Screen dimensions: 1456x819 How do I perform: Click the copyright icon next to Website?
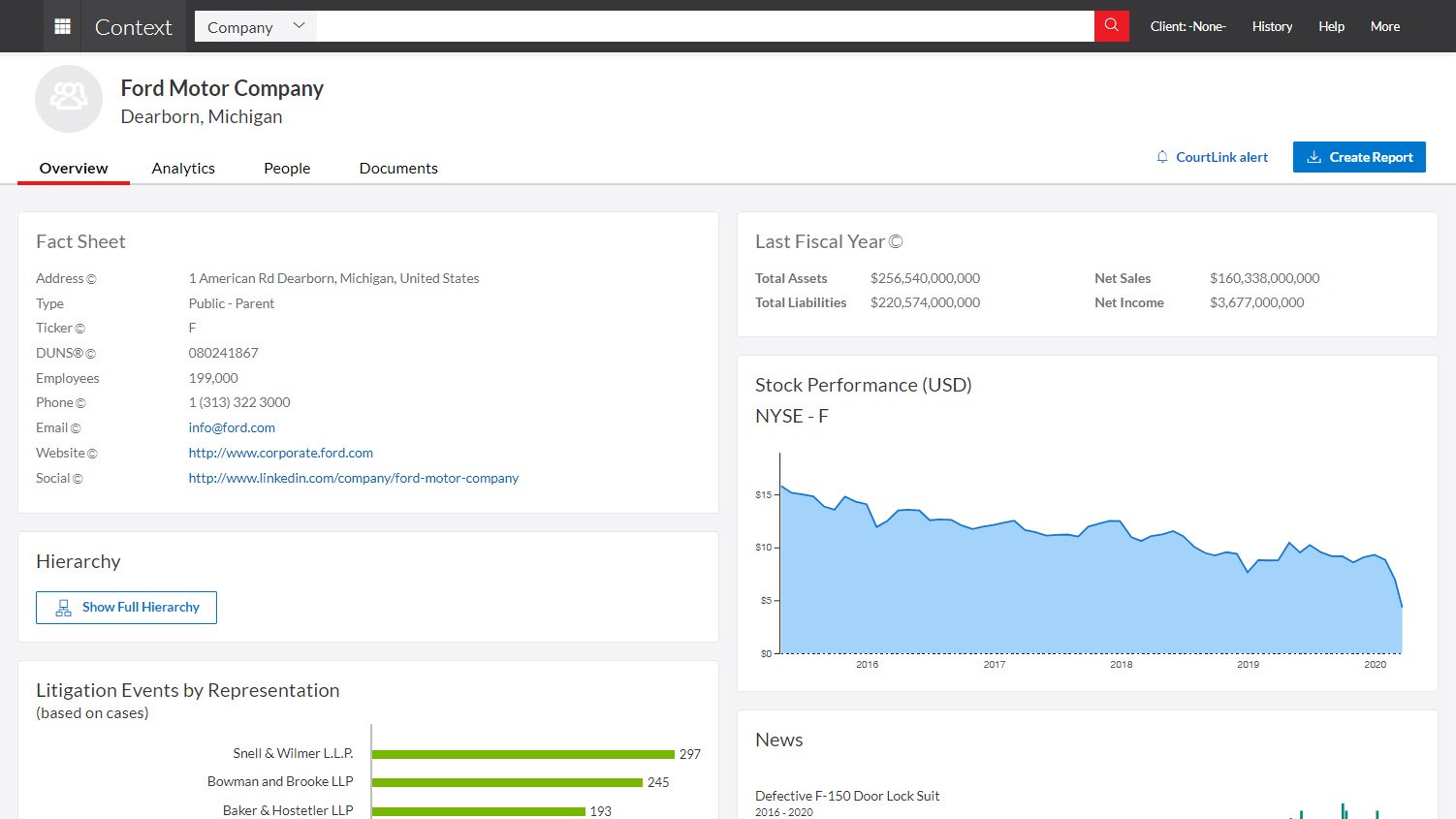point(93,454)
